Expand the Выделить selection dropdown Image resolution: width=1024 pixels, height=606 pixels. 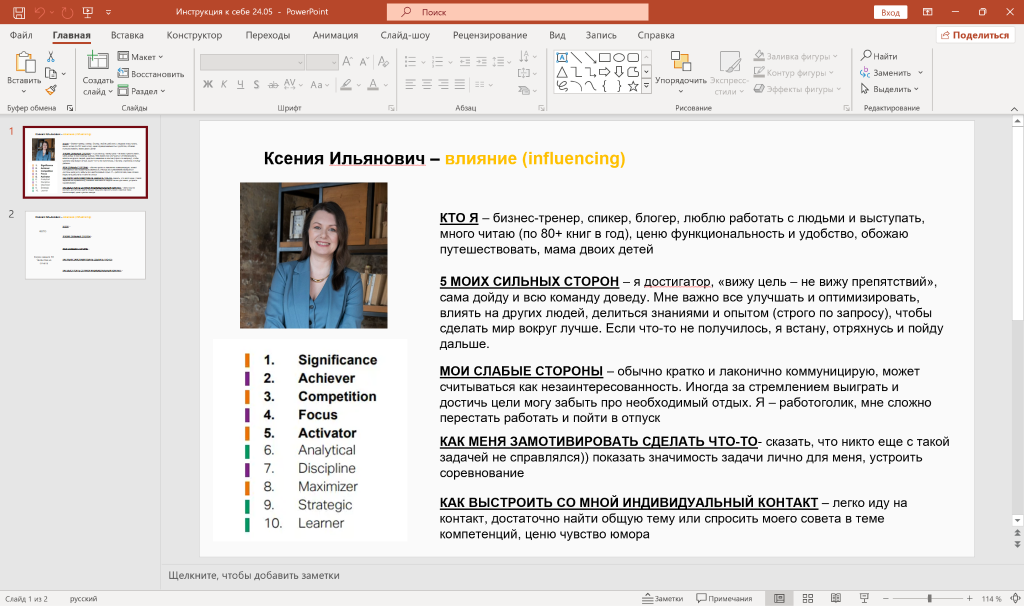point(889,89)
